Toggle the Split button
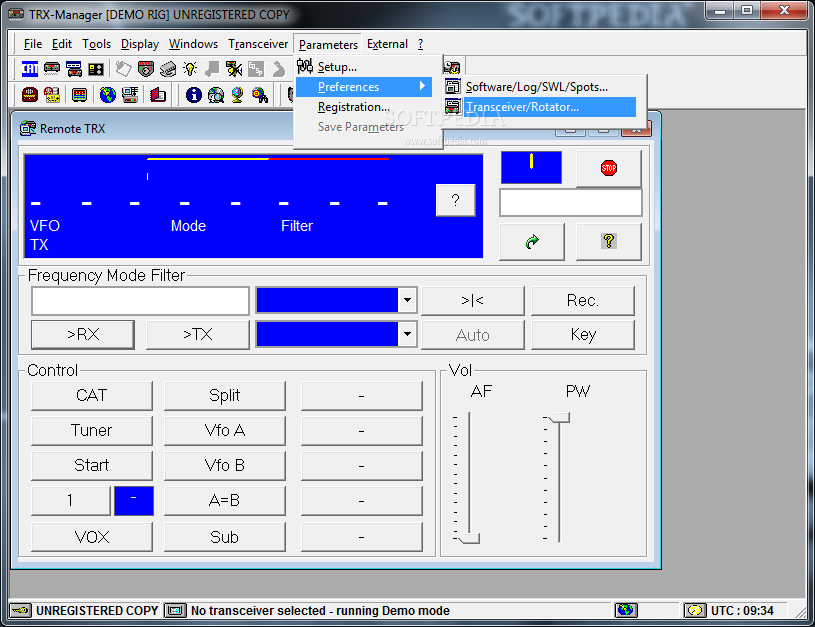815x627 pixels. pos(225,396)
